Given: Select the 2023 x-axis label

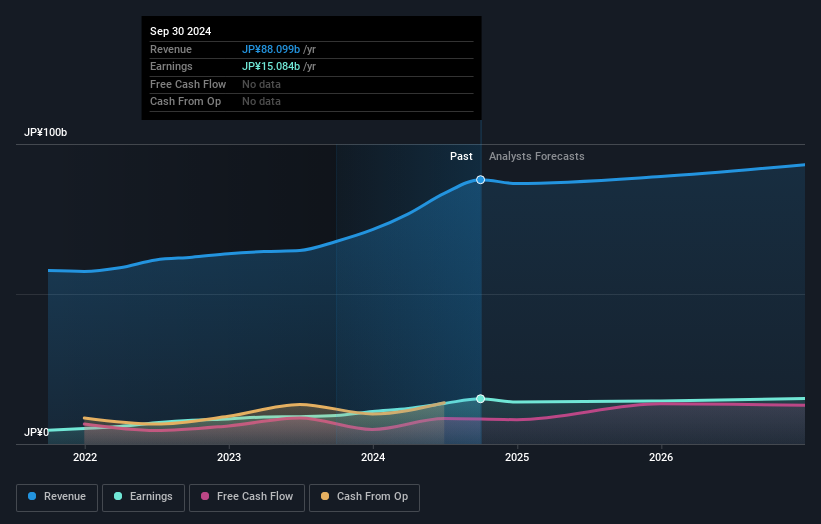Looking at the screenshot, I should pyautogui.click(x=229, y=457).
